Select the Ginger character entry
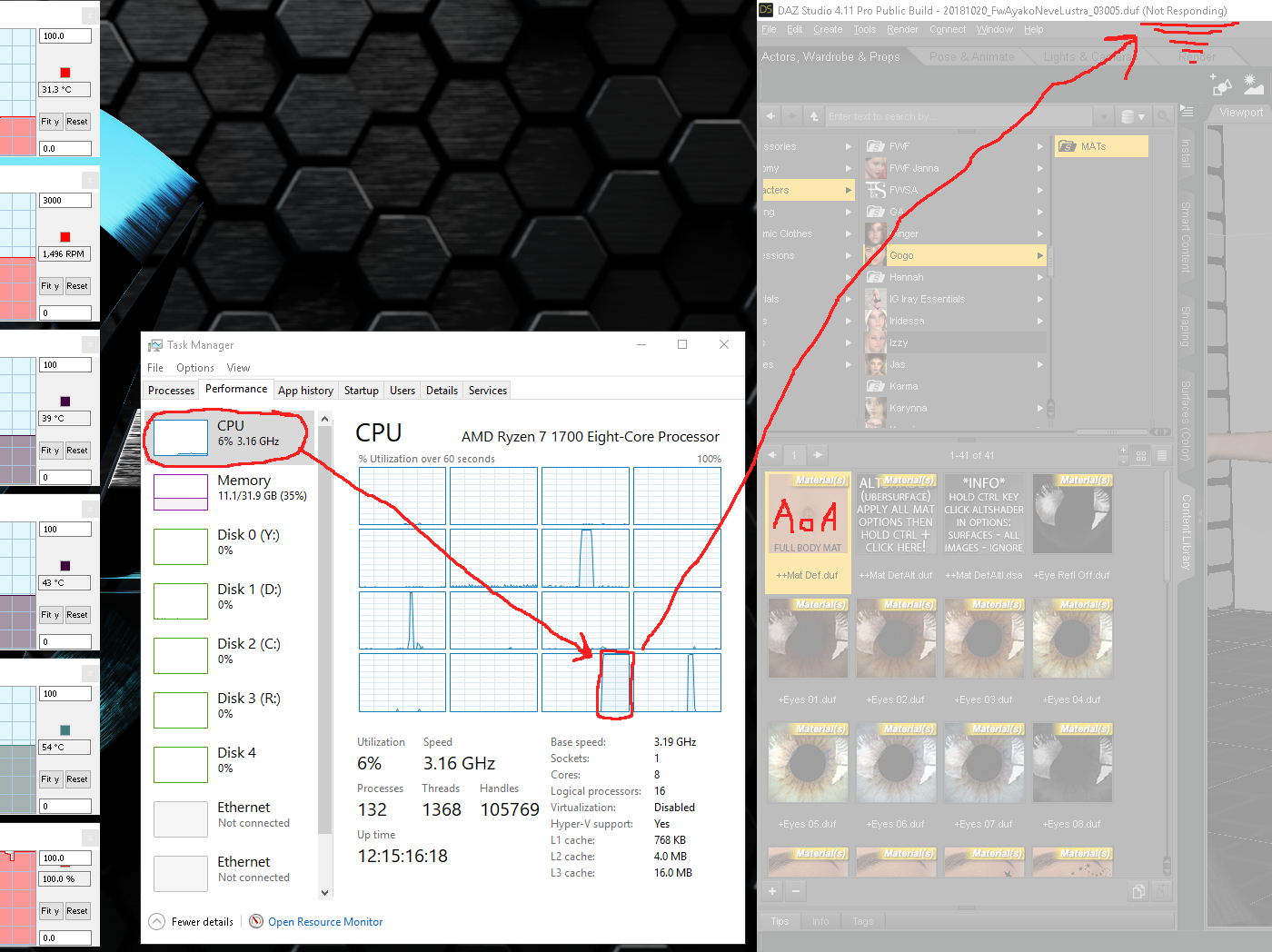This screenshot has height=952, width=1272. (x=955, y=233)
